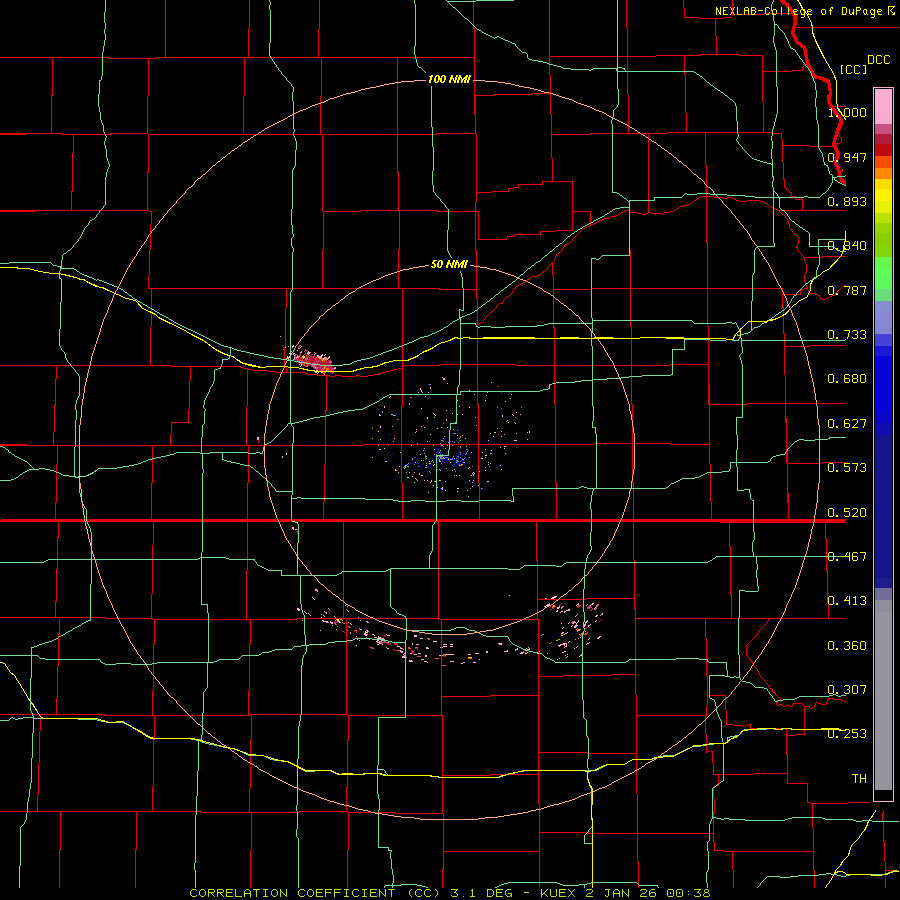This screenshot has height=900, width=900.
Task: Click the 0.840 legend value
Action: [847, 246]
